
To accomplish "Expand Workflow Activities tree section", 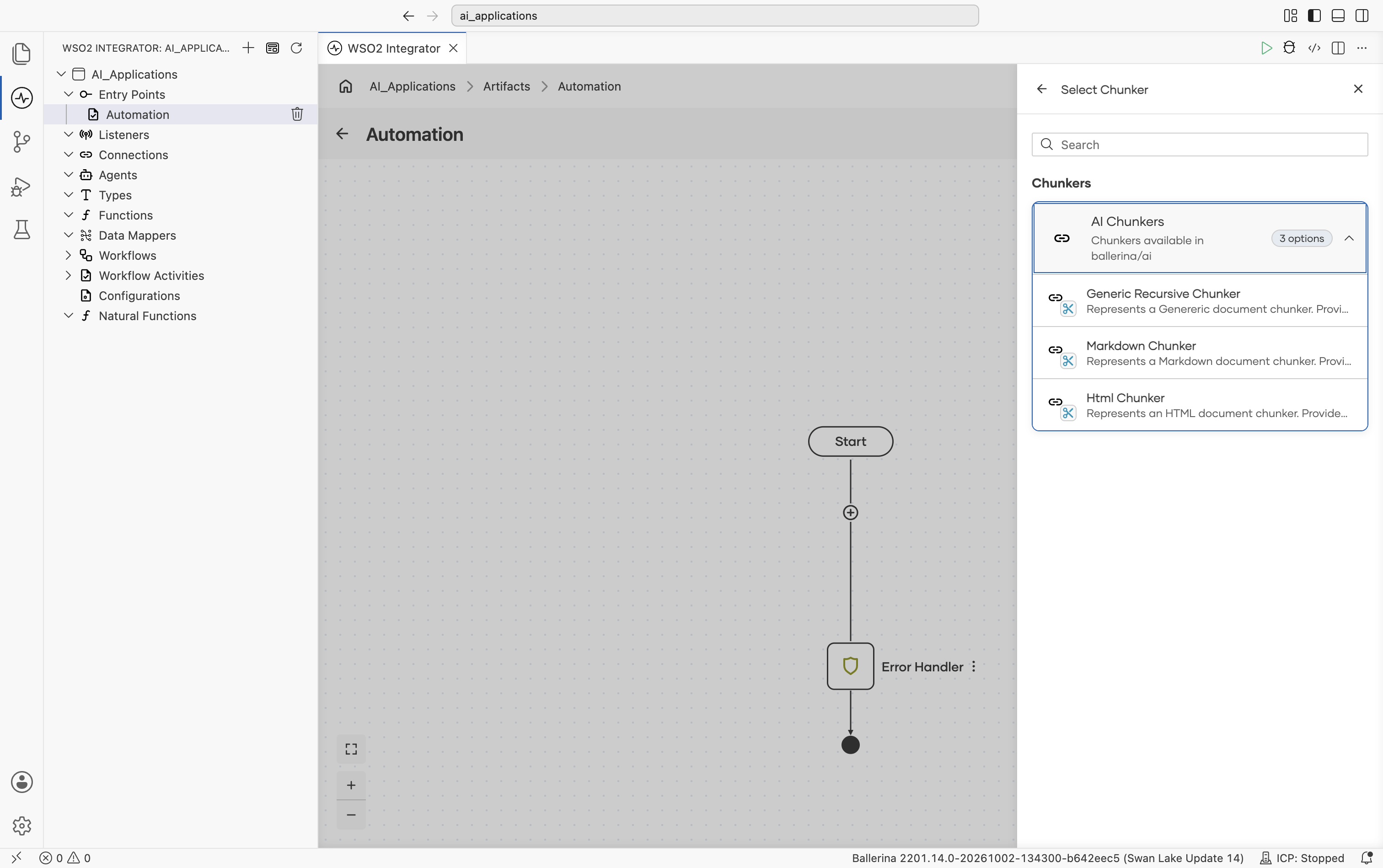I will (x=68, y=275).
